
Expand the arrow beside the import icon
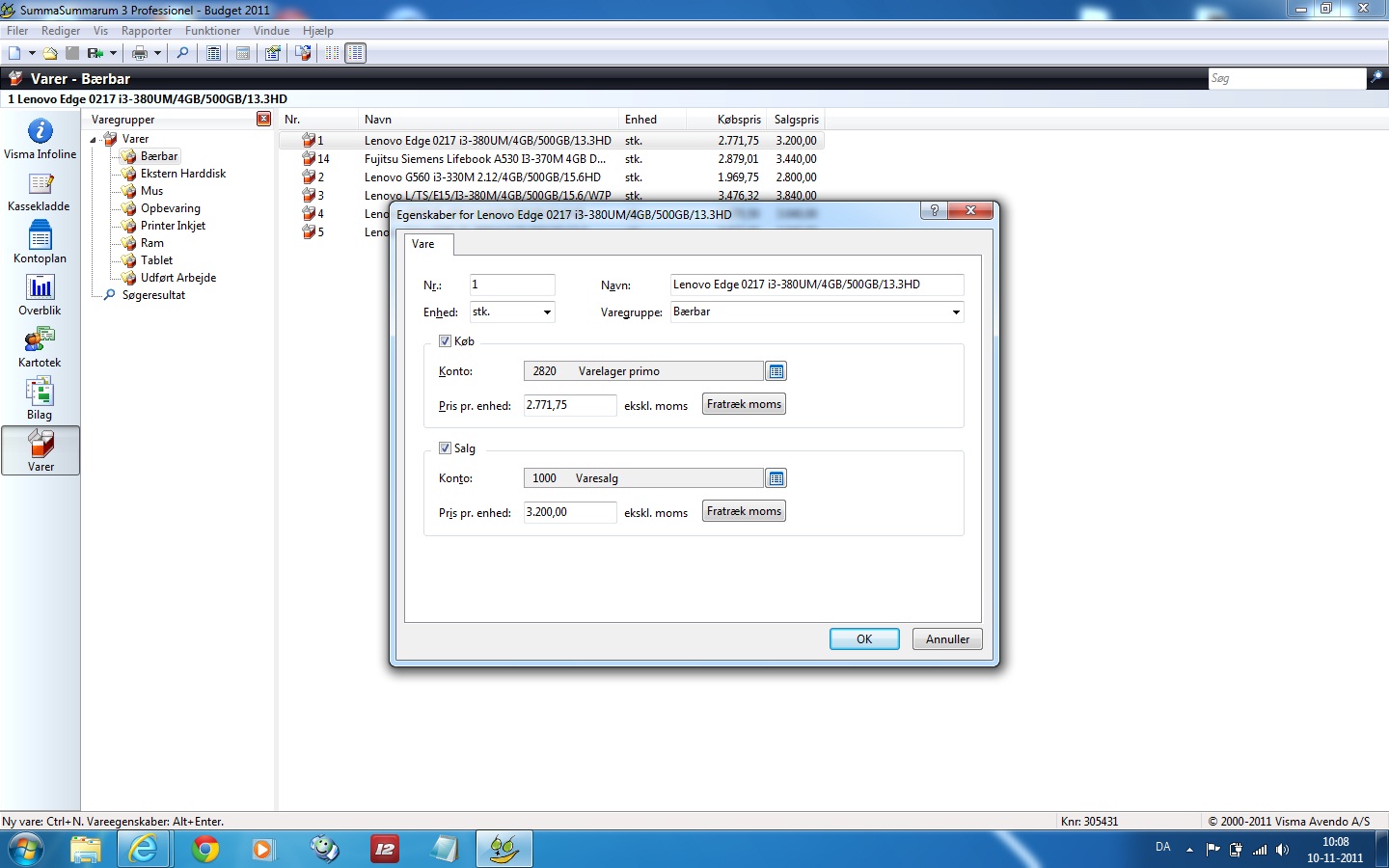click(x=113, y=53)
